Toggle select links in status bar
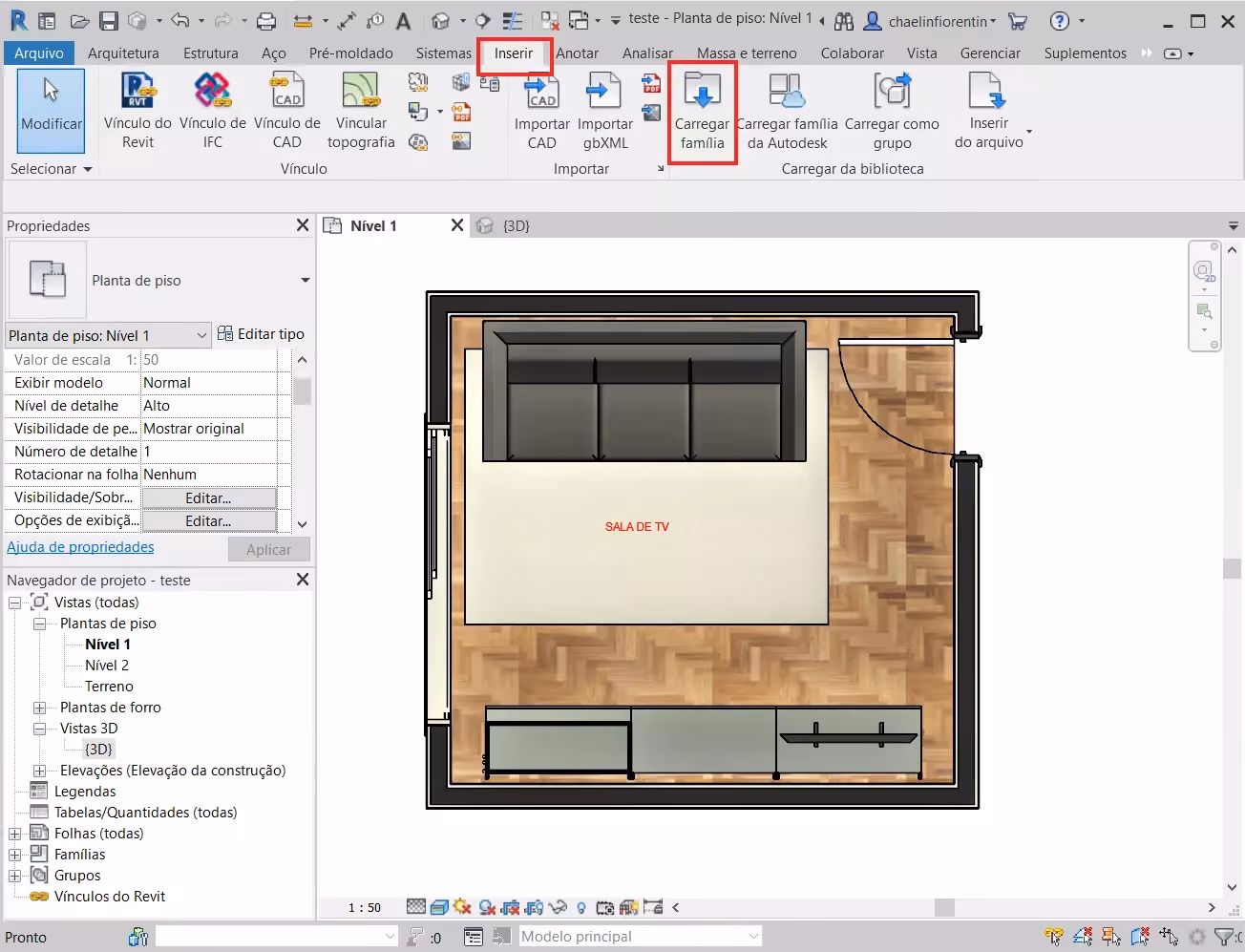This screenshot has width=1245, height=952. click(x=1054, y=937)
